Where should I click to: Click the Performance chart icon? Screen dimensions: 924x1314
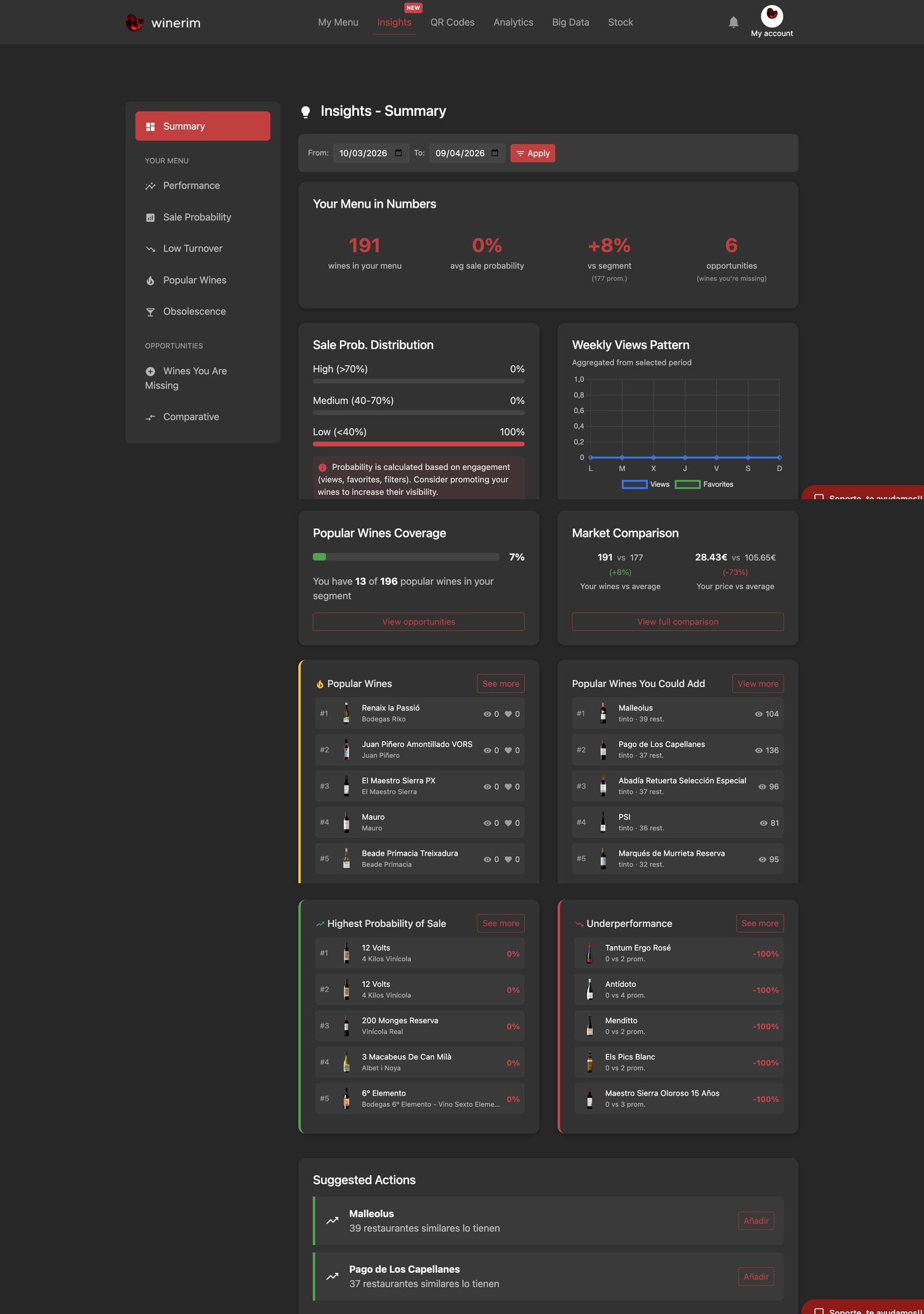[x=150, y=186]
